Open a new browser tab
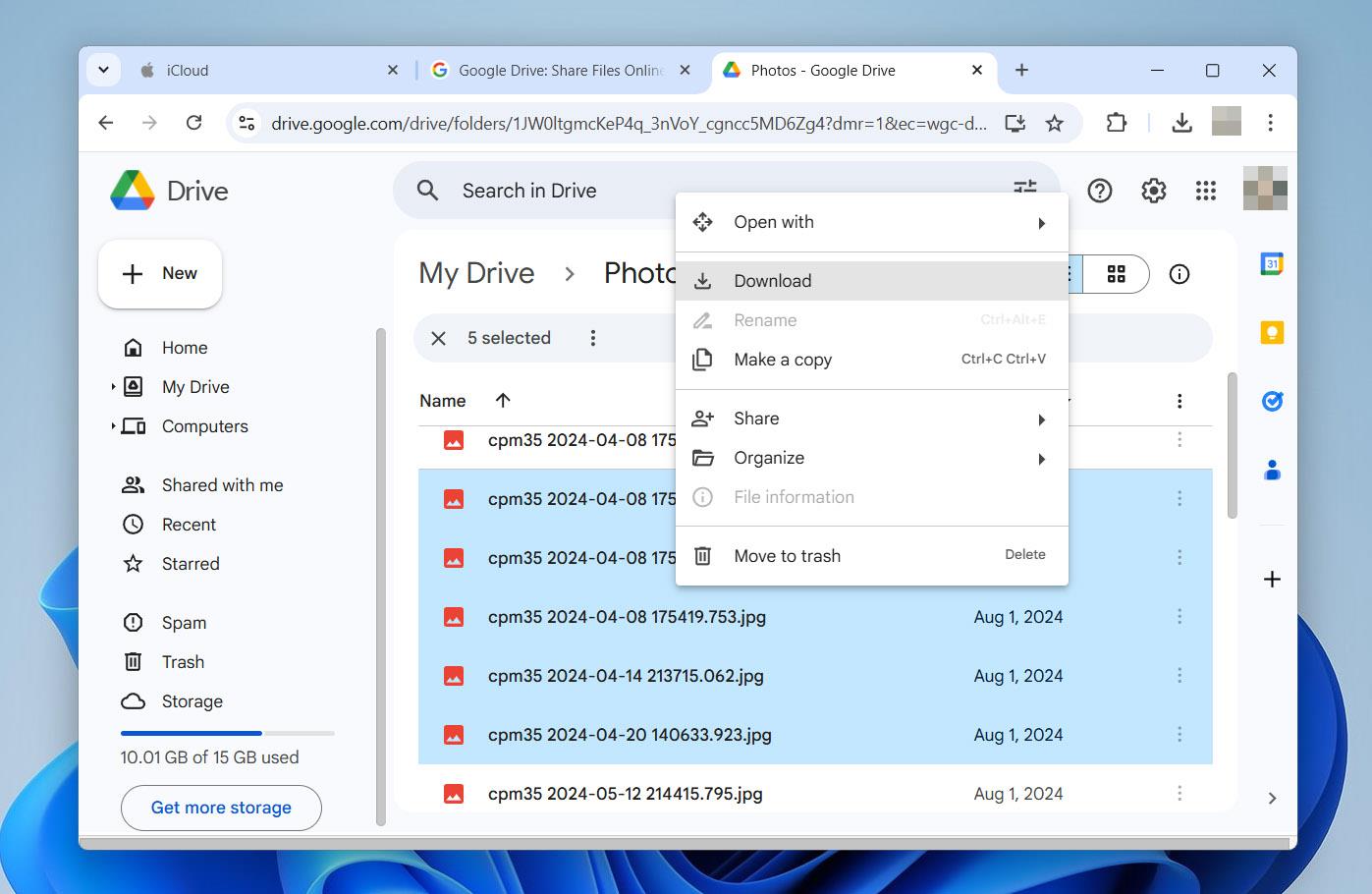 pyautogui.click(x=1021, y=70)
